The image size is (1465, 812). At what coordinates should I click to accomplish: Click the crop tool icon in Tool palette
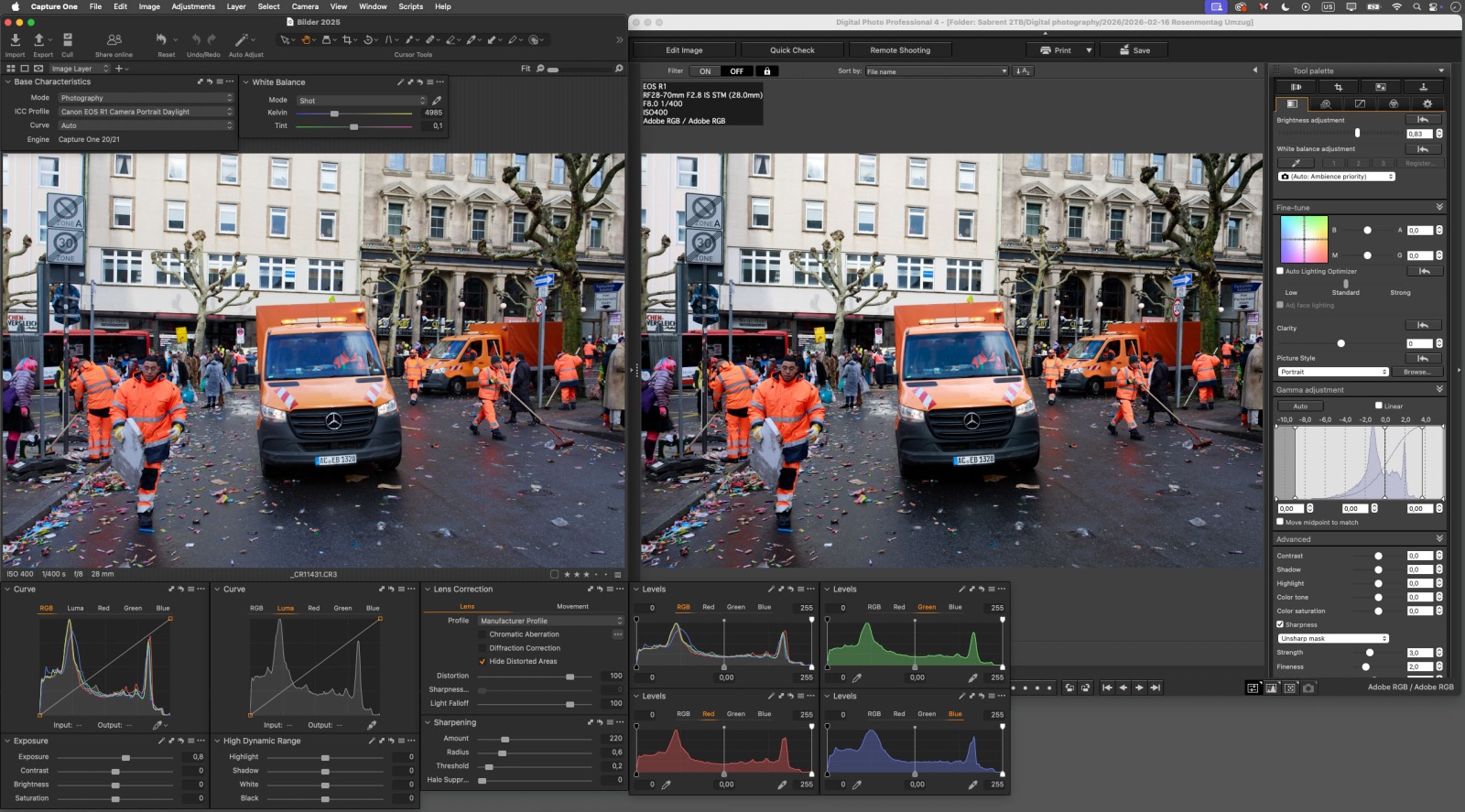[1338, 87]
